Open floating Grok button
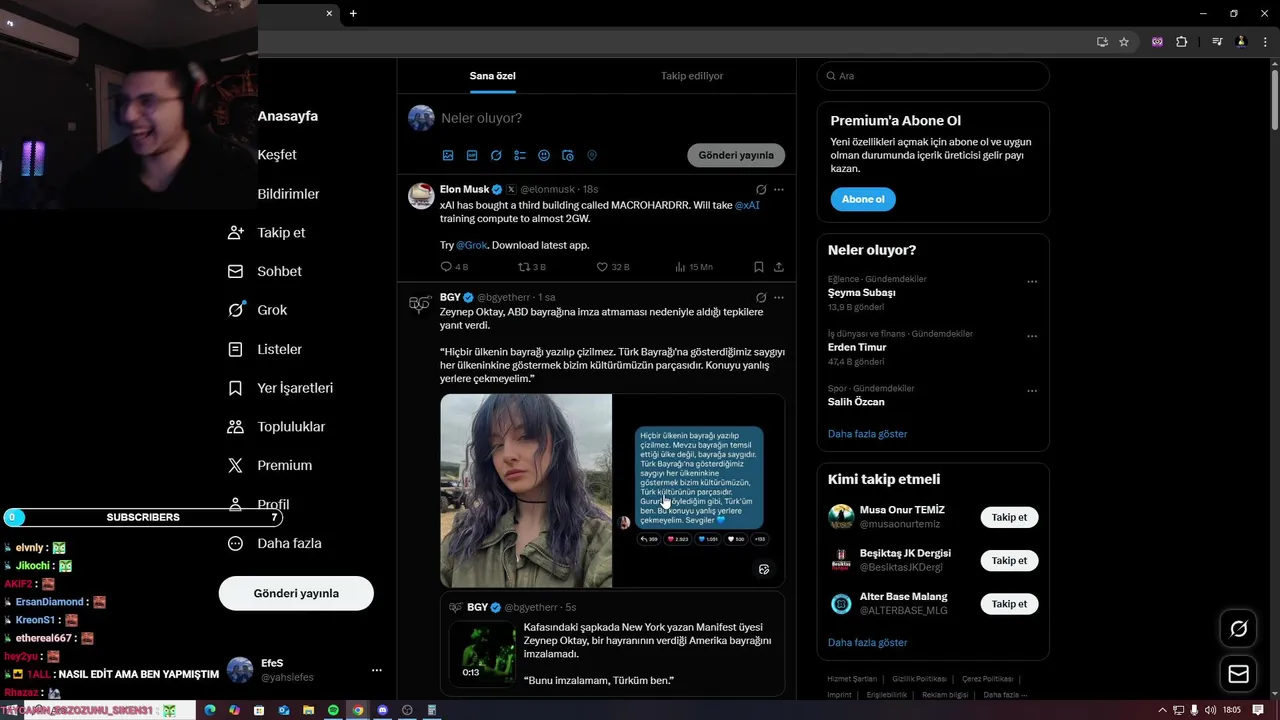The image size is (1280, 720). (1238, 629)
